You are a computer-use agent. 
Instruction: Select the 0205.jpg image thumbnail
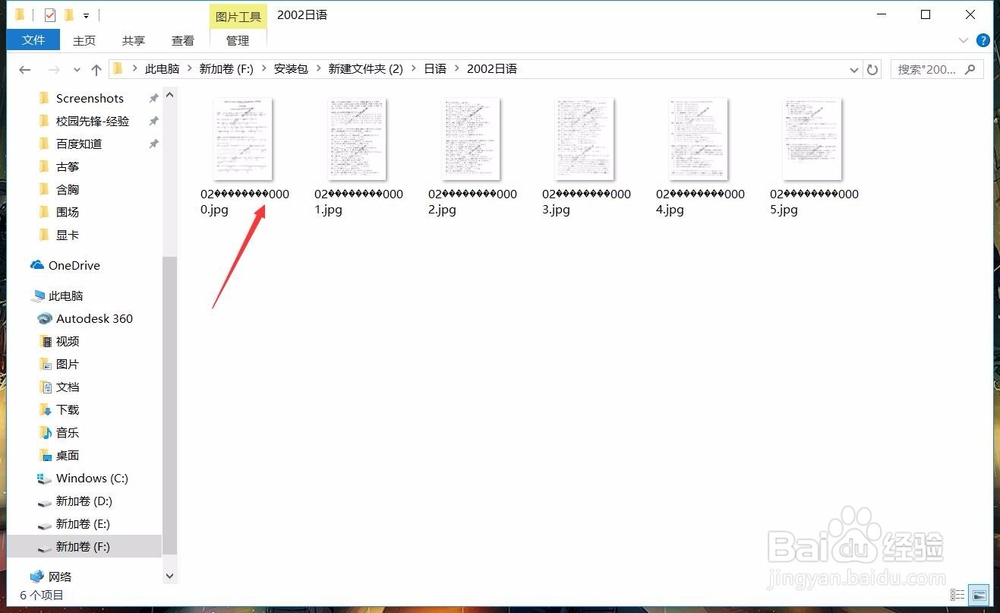pyautogui.click(x=812, y=139)
